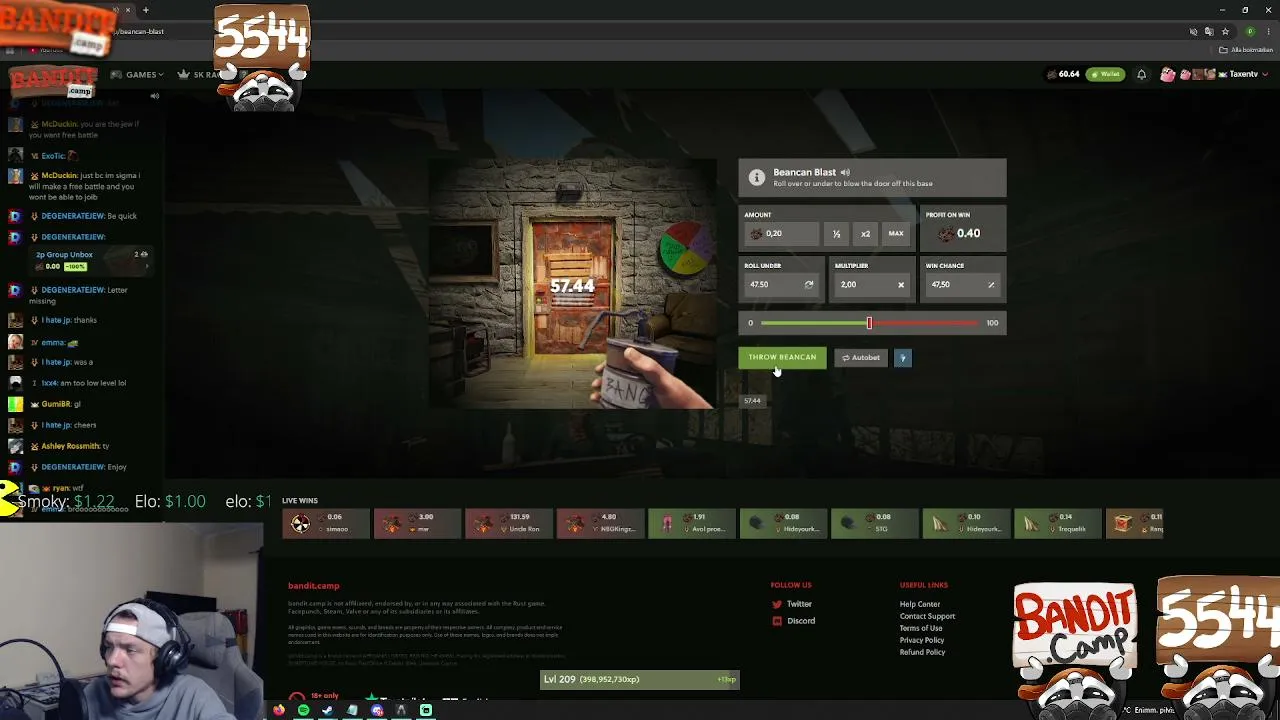This screenshot has width=1280, height=720.
Task: Open the new browser tab plus button
Action: [145, 10]
